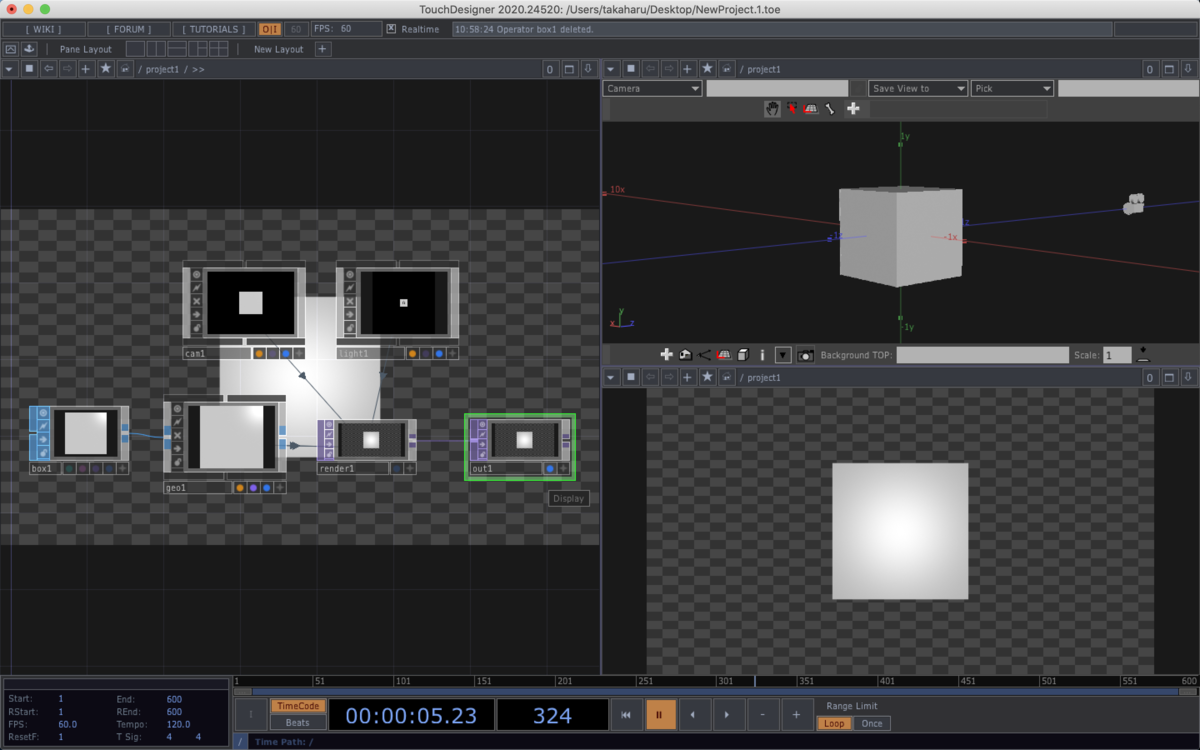The height and width of the screenshot is (750, 1200).
Task: Step one frame backward
Action: pyautogui.click(x=694, y=715)
